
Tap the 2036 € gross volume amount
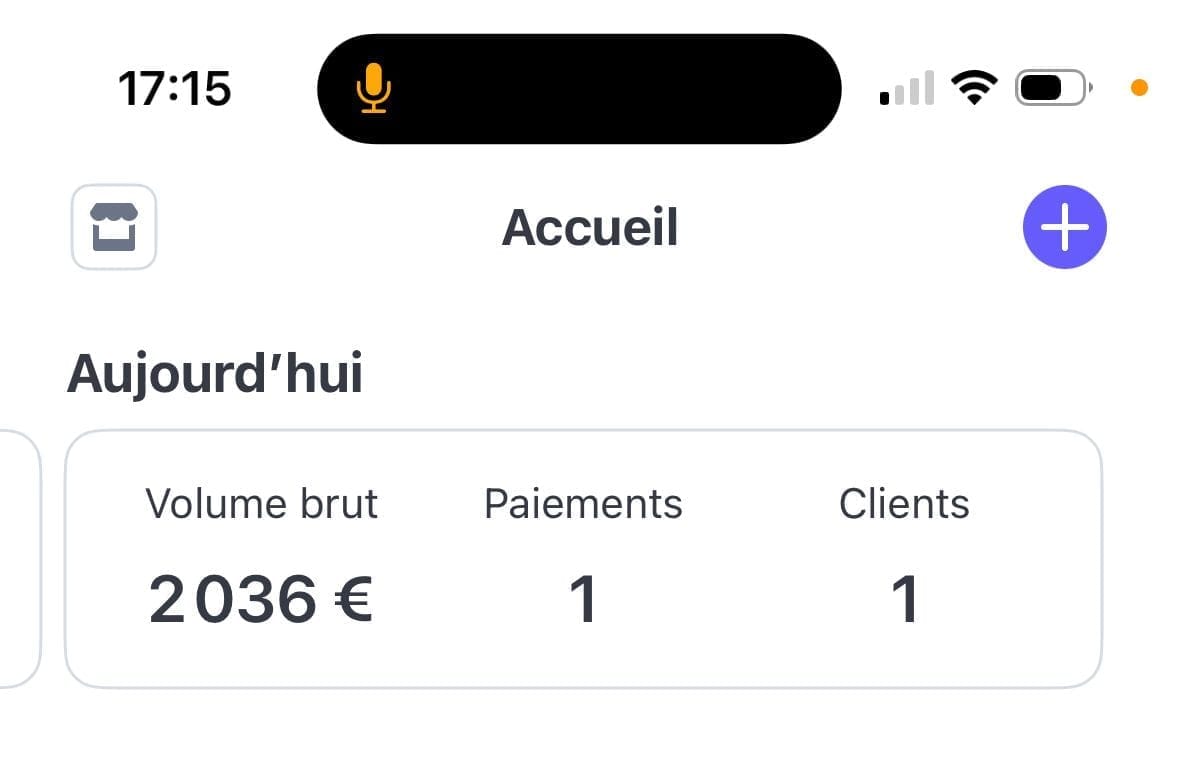coord(260,599)
